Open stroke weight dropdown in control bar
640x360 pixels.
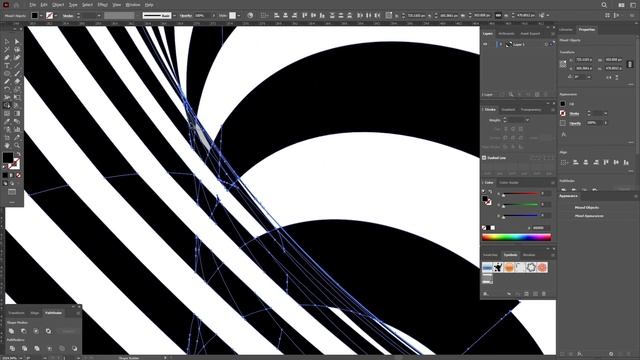tap(99, 16)
